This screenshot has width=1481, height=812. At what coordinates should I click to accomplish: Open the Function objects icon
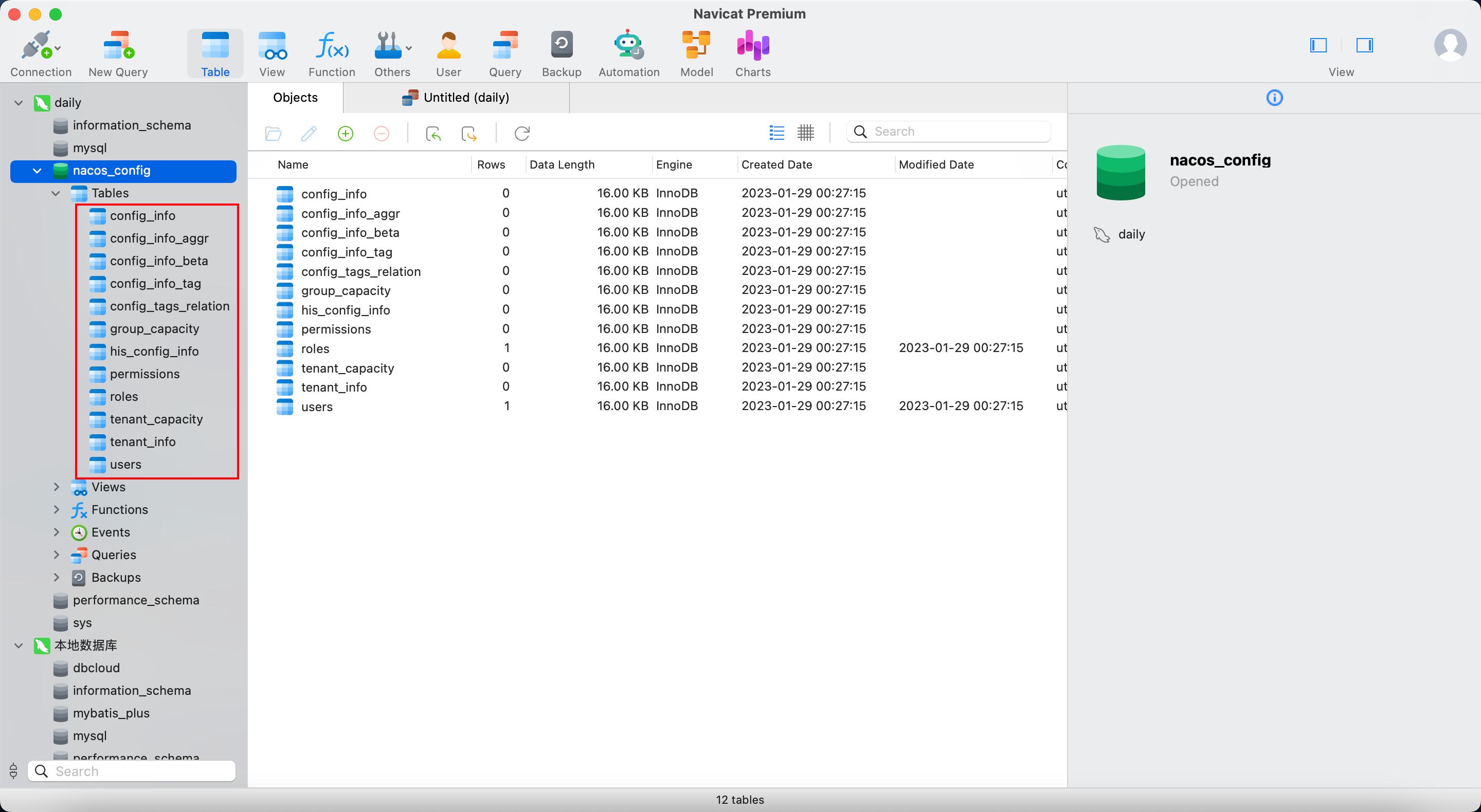[332, 53]
